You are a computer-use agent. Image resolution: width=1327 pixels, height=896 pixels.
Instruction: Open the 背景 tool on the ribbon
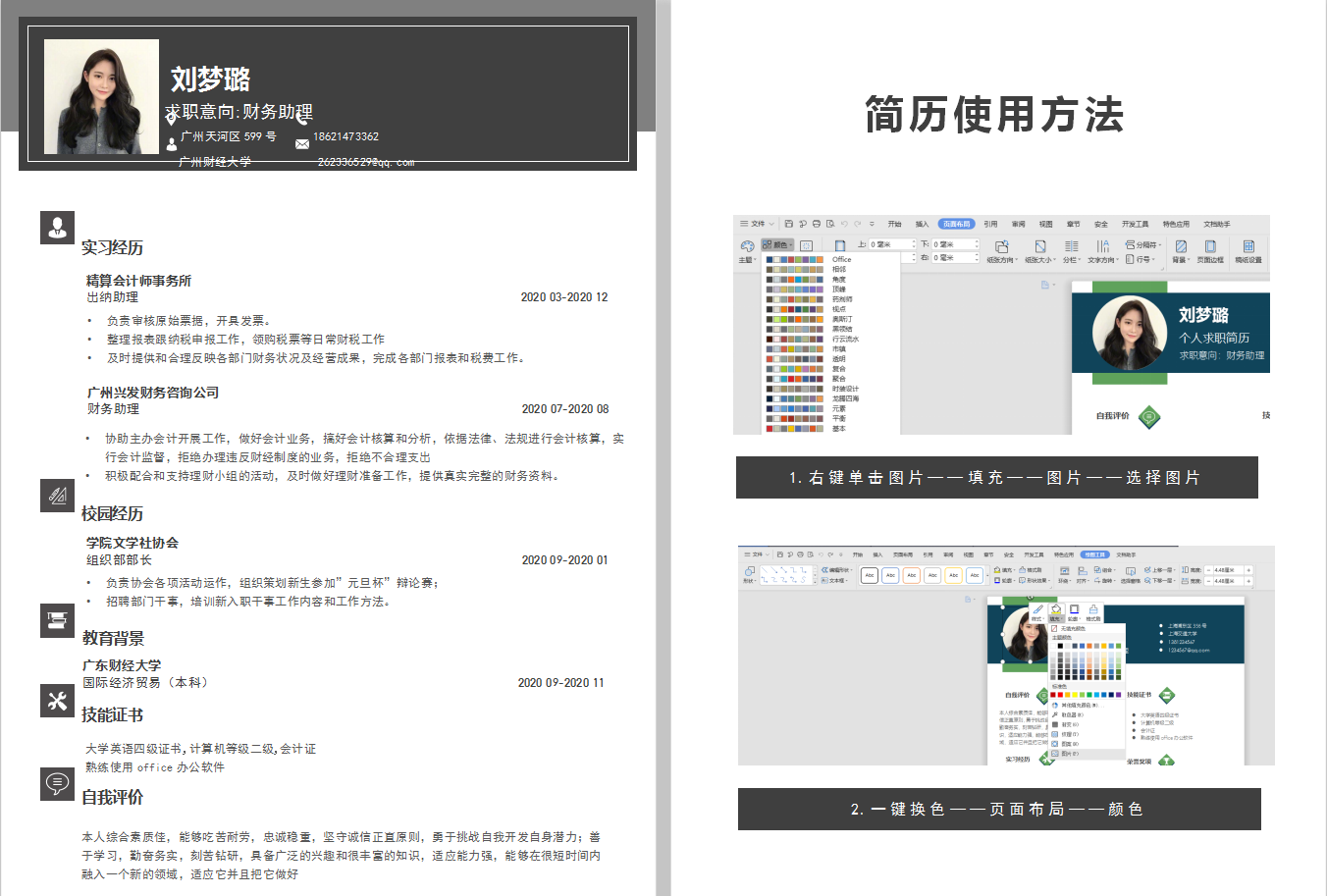click(1182, 248)
